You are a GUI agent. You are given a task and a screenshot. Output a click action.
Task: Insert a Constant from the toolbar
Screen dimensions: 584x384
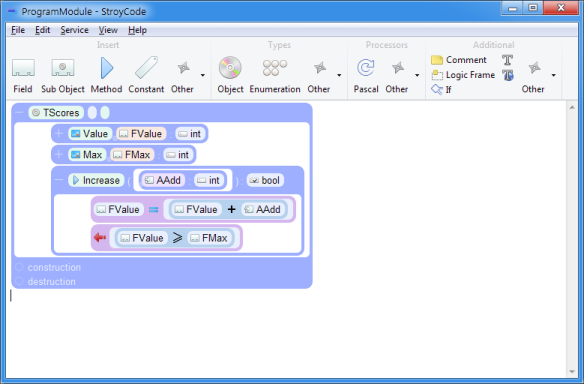[x=146, y=76]
